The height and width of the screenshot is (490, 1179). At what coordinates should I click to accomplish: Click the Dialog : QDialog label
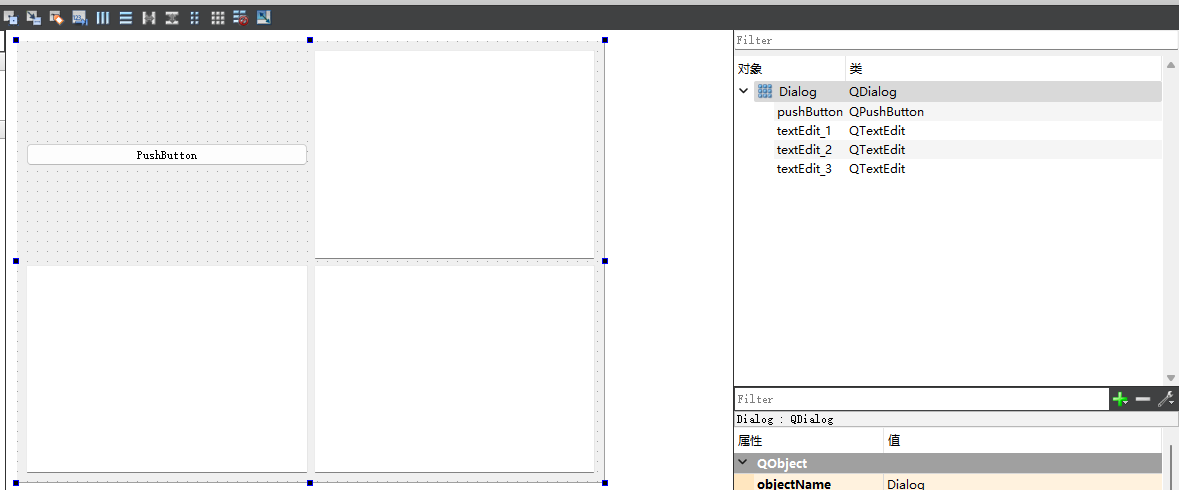pyautogui.click(x=785, y=419)
